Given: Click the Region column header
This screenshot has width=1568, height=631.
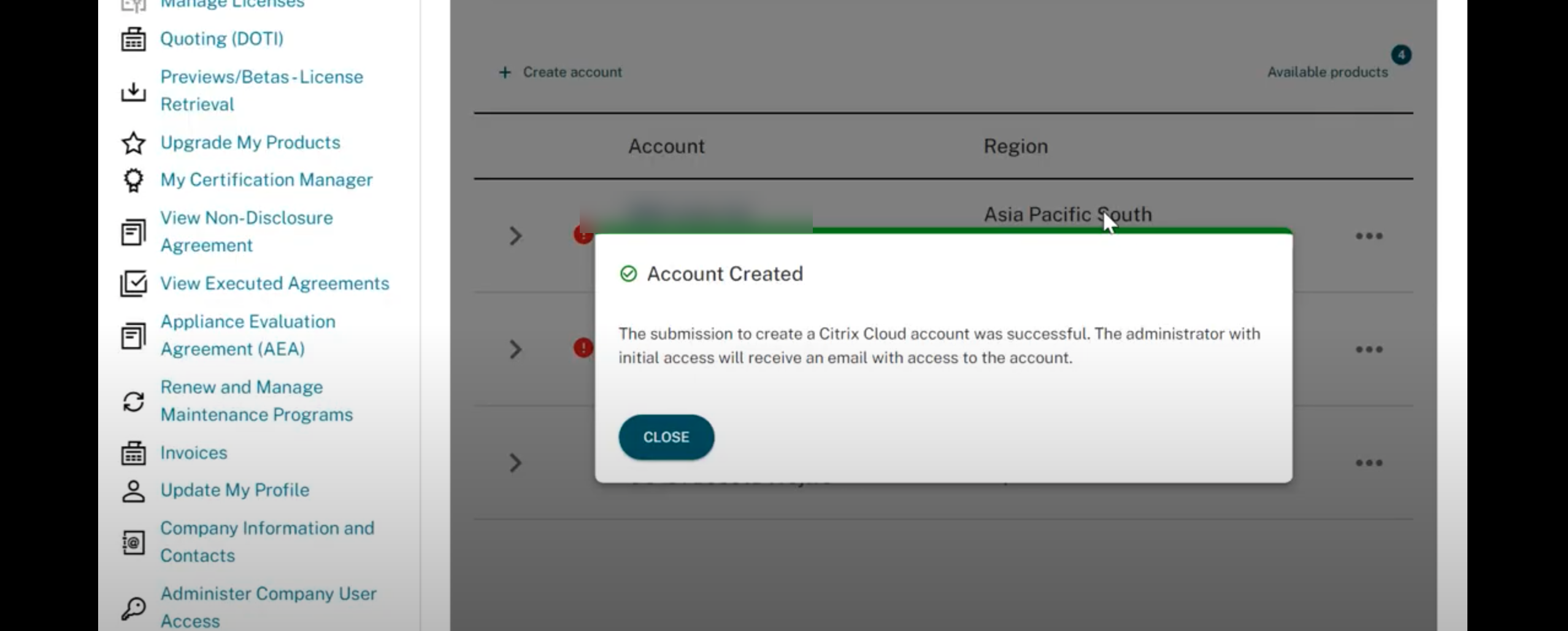Looking at the screenshot, I should pyautogui.click(x=1016, y=146).
